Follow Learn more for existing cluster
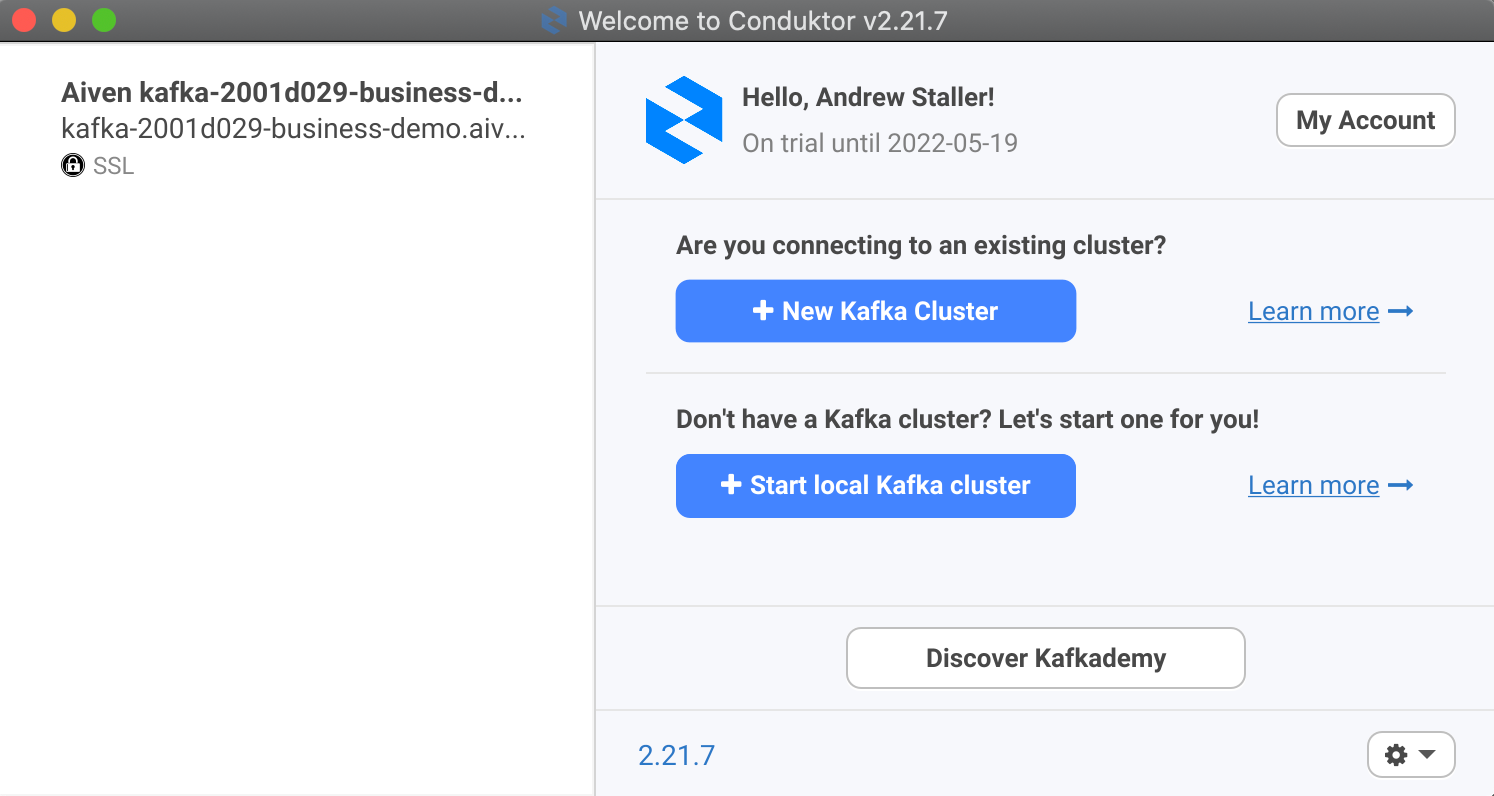 pyautogui.click(x=1314, y=312)
